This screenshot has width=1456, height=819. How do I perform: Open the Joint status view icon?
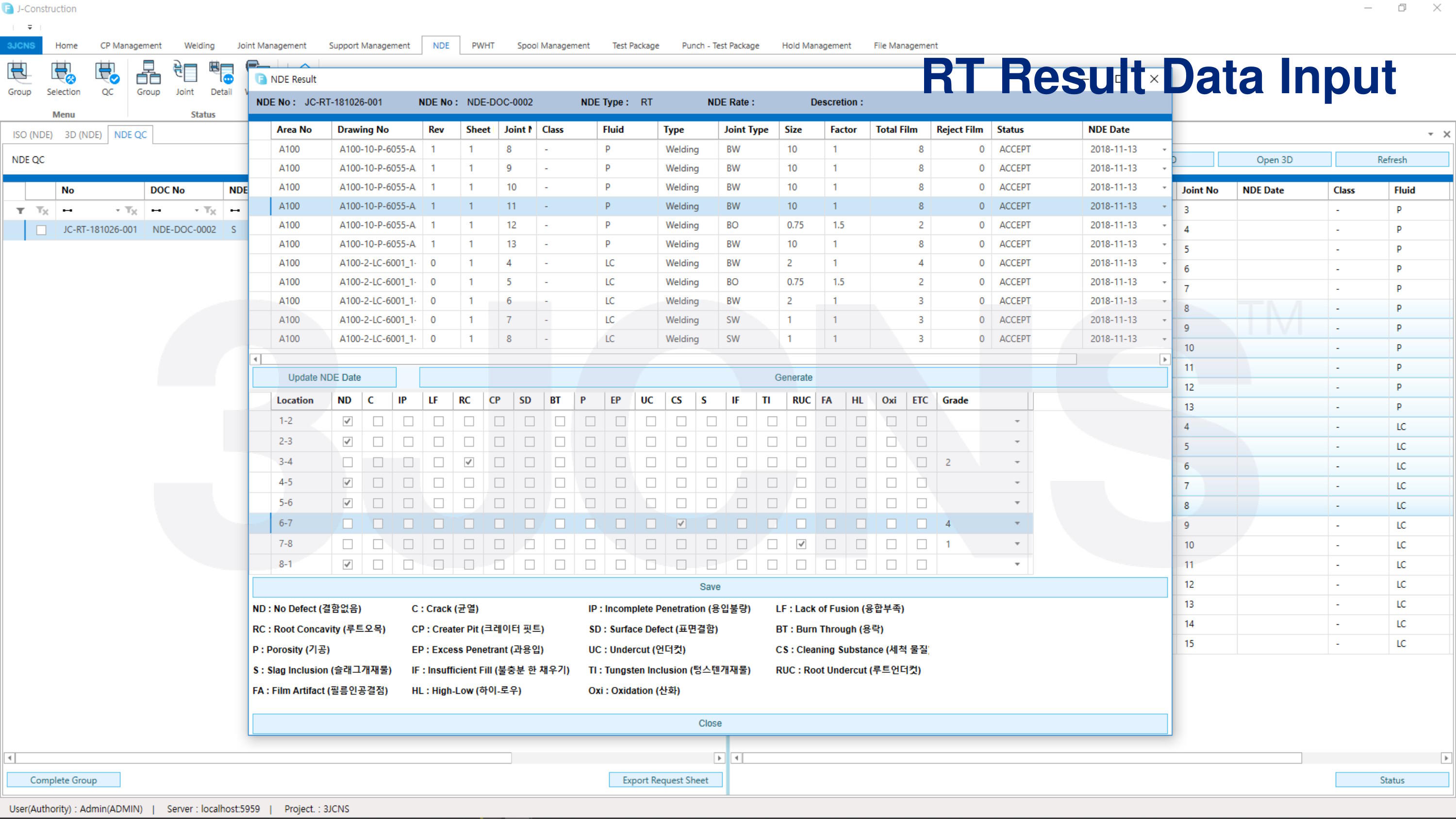click(x=185, y=78)
